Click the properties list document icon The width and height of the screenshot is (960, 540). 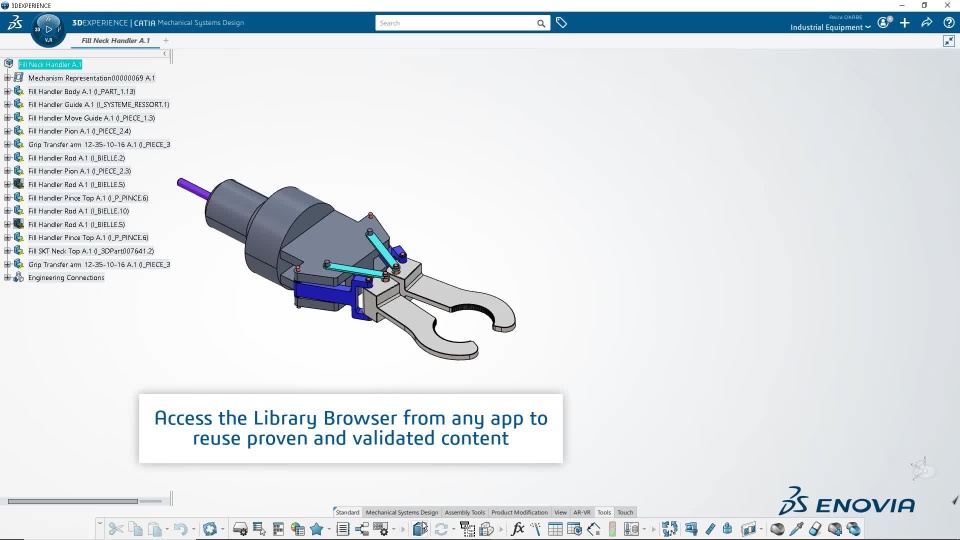point(343,528)
